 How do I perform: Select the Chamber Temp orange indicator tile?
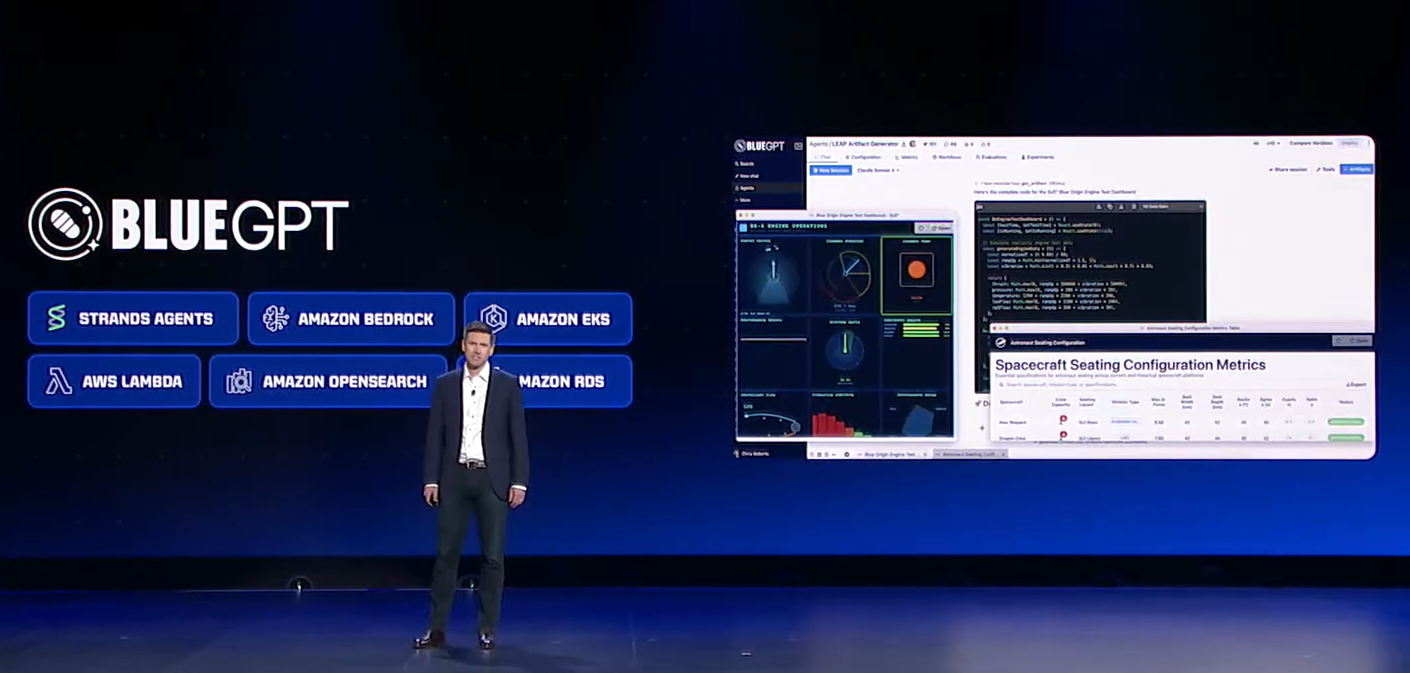[916, 270]
